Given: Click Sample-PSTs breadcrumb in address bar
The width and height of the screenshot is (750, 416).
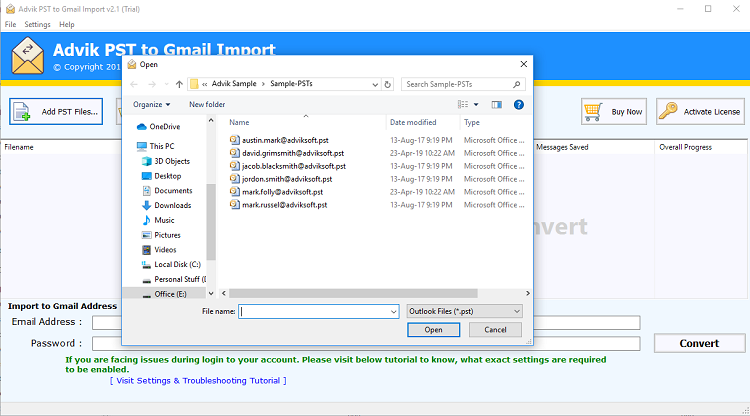Looking at the screenshot, I should point(291,84).
